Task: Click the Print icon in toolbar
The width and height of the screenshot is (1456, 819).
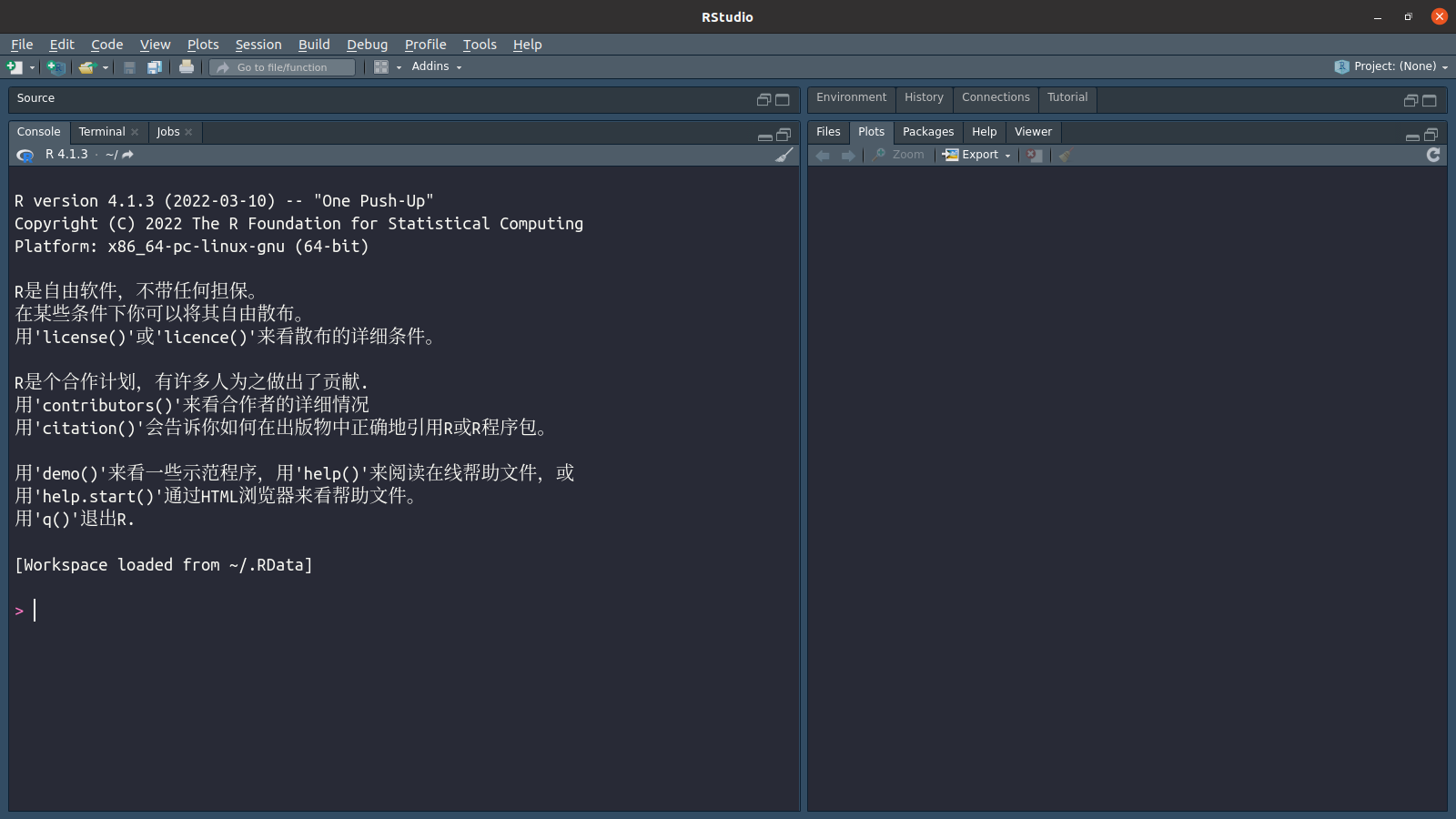Action: [x=187, y=66]
